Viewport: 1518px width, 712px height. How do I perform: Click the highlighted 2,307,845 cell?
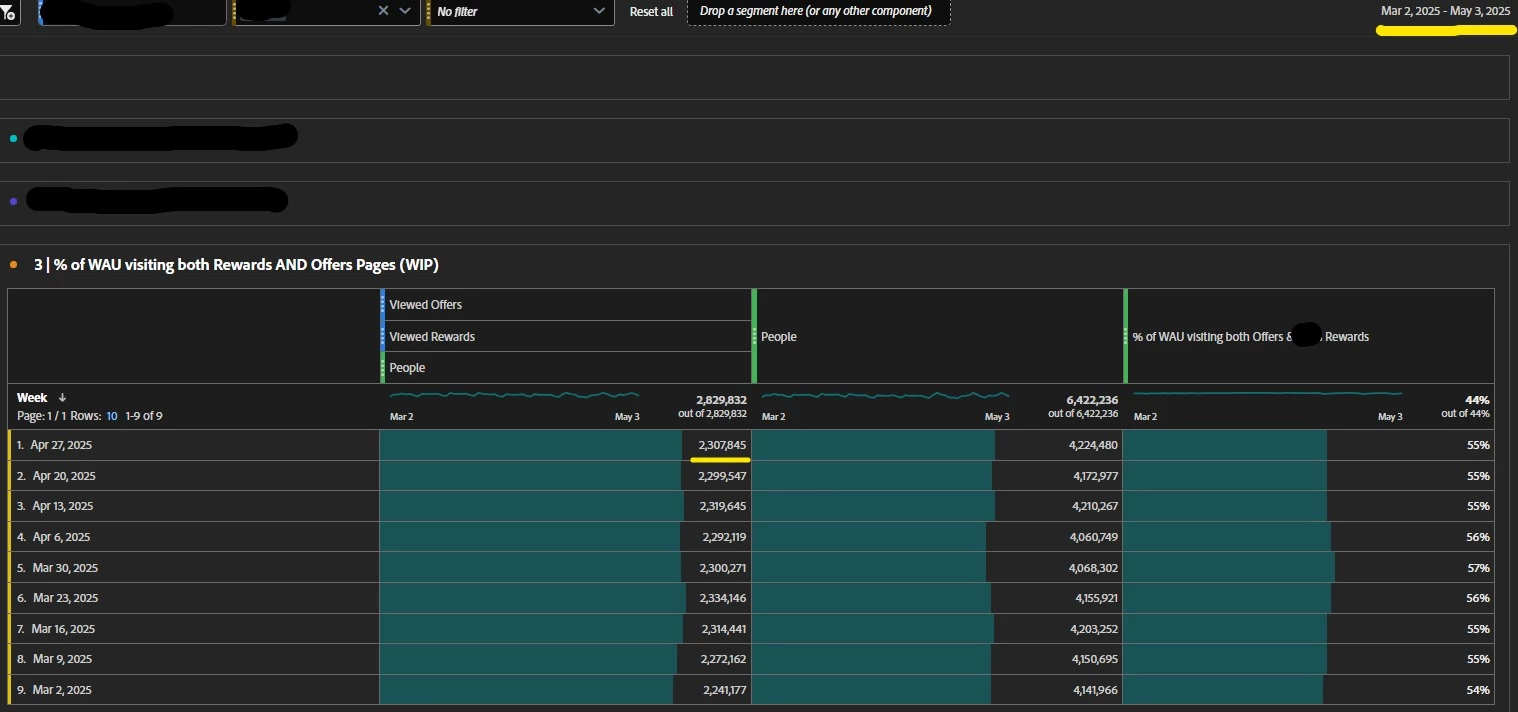[x=565, y=445]
